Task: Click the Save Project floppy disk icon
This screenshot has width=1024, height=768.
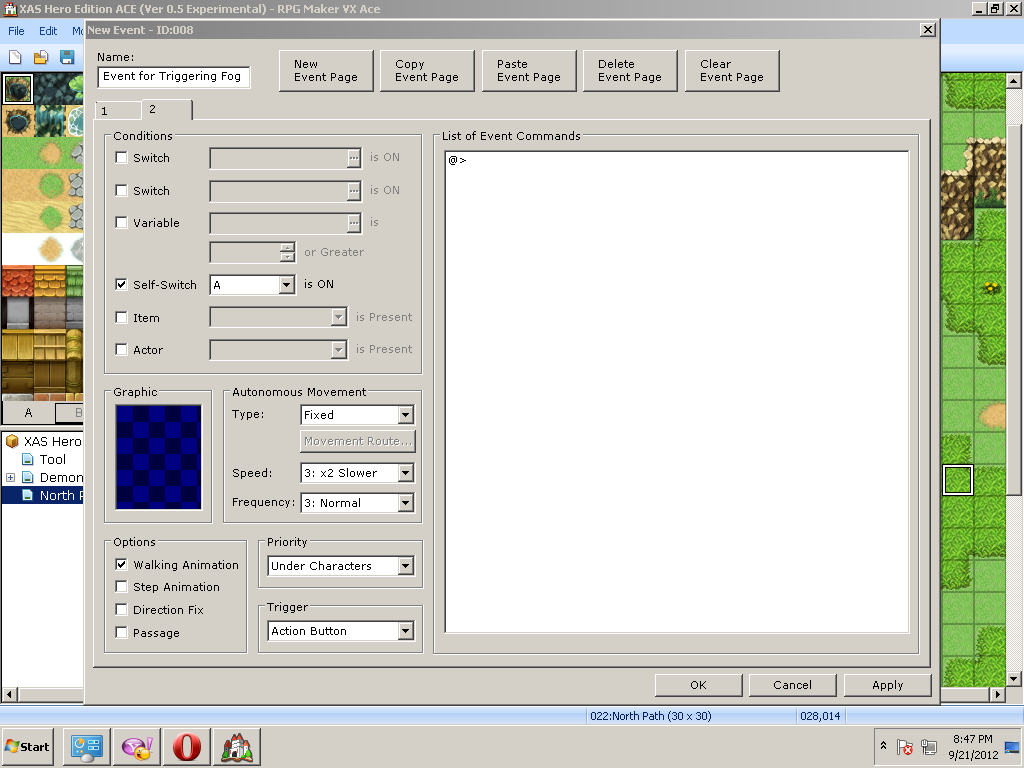Action: coord(67,57)
